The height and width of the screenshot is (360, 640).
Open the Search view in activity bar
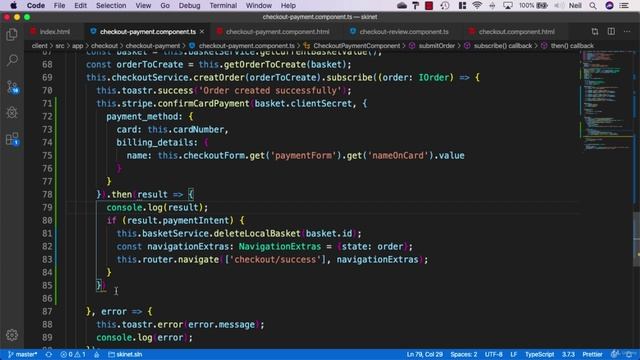point(12,60)
